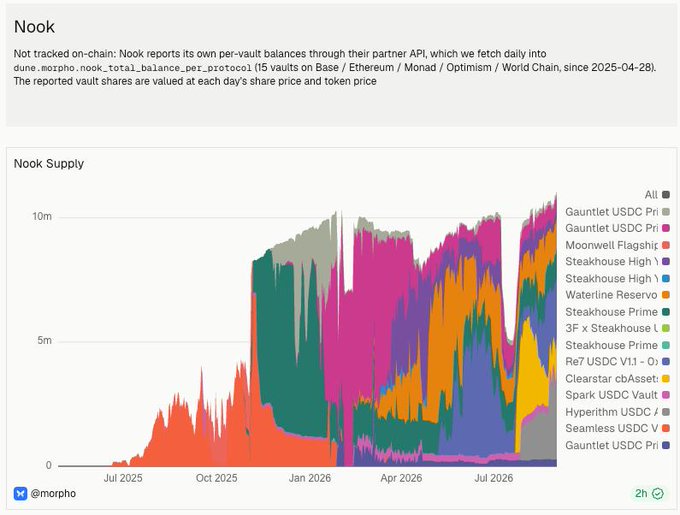680x515 pixels.
Task: Toggle magenta-swatch Gauntlet USDC Pri legend entry
Action: click(x=617, y=228)
